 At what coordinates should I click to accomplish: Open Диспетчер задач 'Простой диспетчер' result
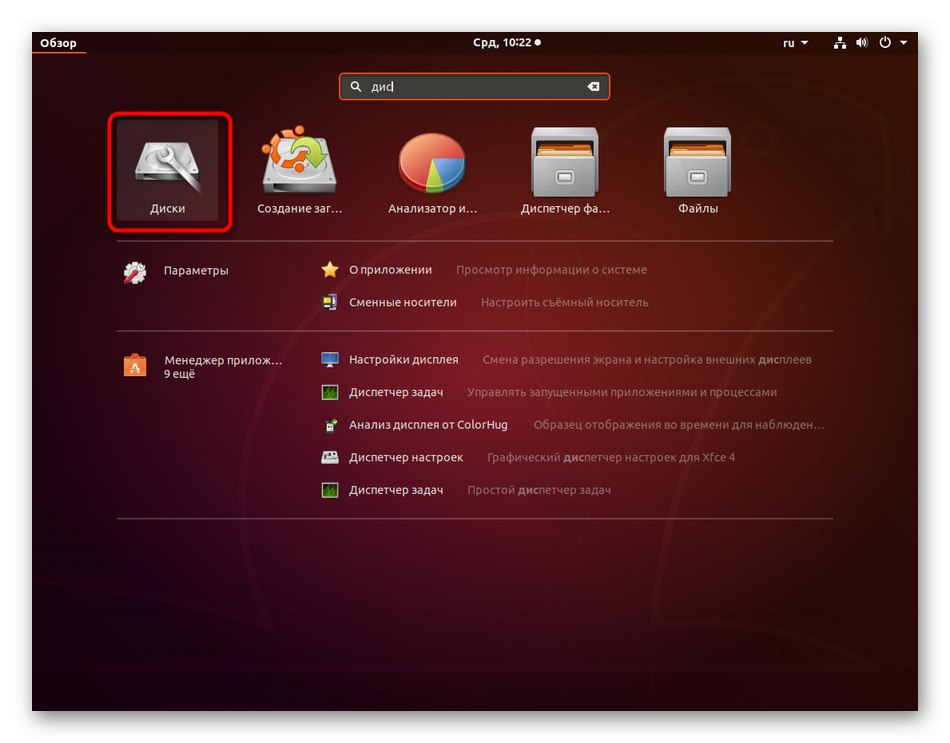396,490
